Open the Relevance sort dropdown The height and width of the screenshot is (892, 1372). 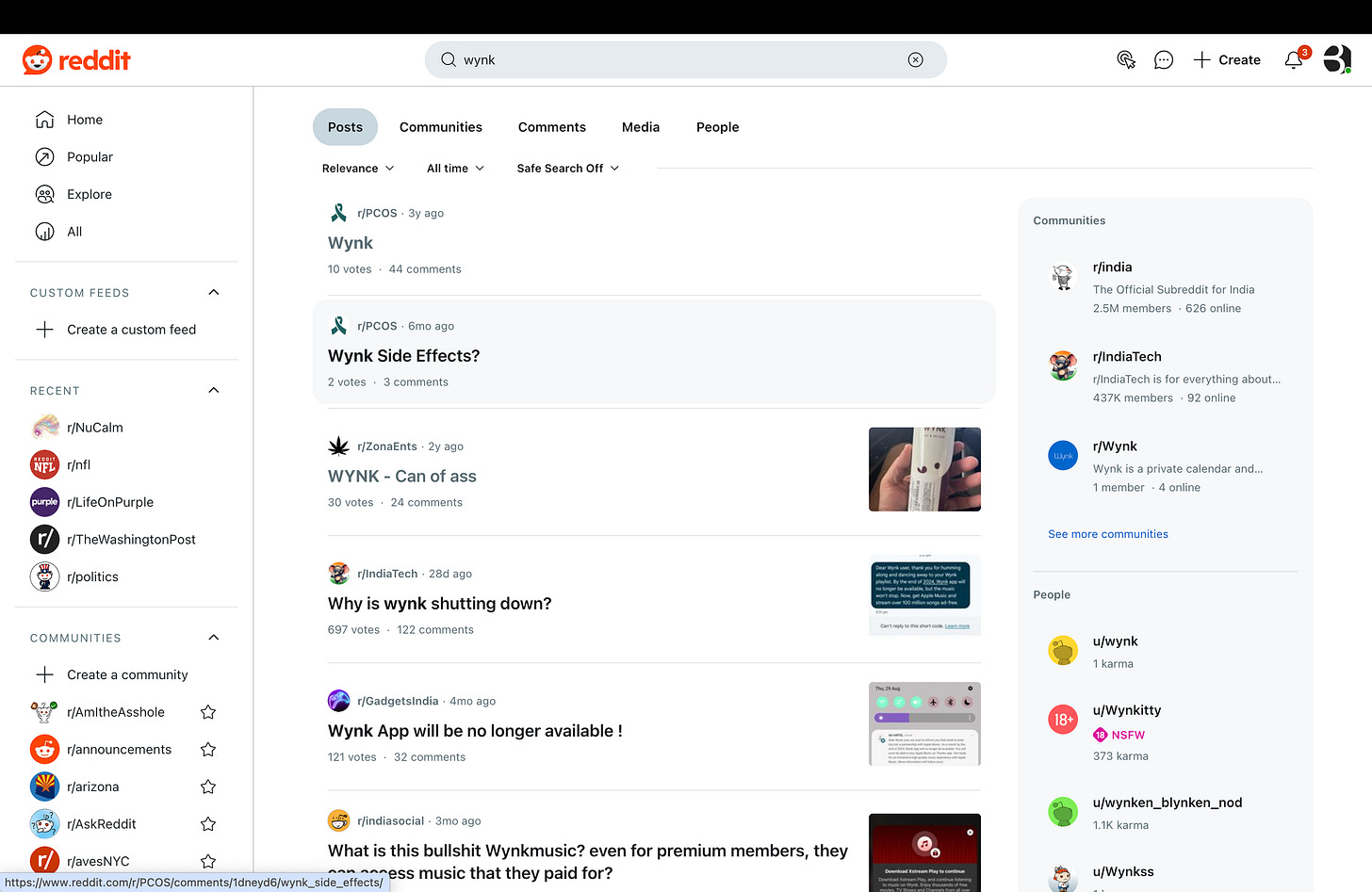pyautogui.click(x=358, y=169)
